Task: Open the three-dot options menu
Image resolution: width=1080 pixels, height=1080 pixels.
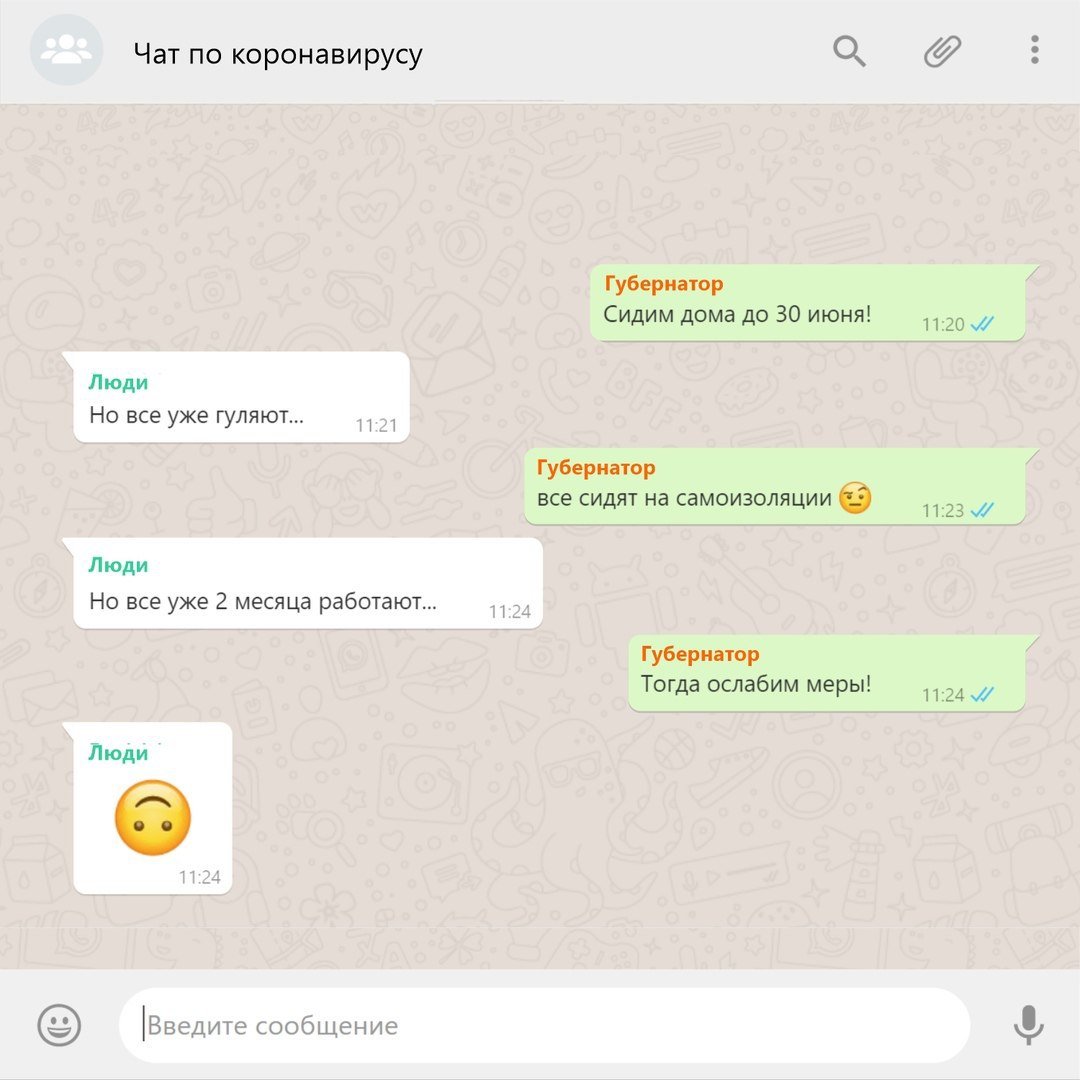Action: (x=1035, y=50)
